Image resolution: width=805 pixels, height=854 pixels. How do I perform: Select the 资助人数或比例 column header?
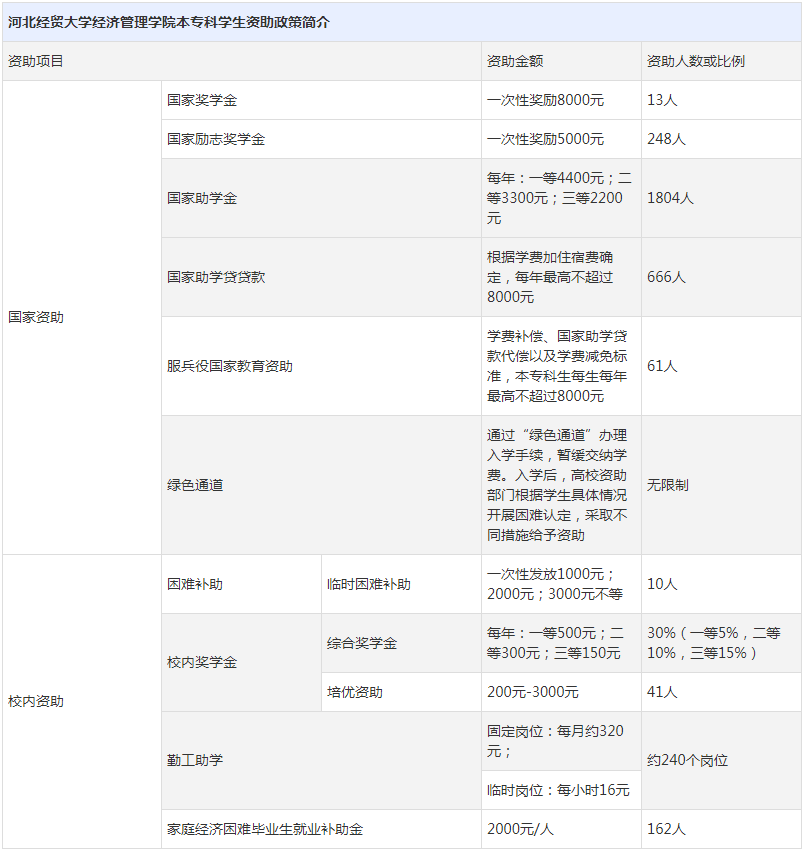click(x=721, y=61)
